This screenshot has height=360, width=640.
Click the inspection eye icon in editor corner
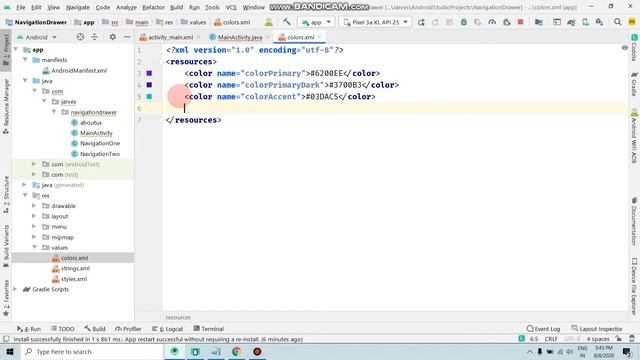(624, 48)
